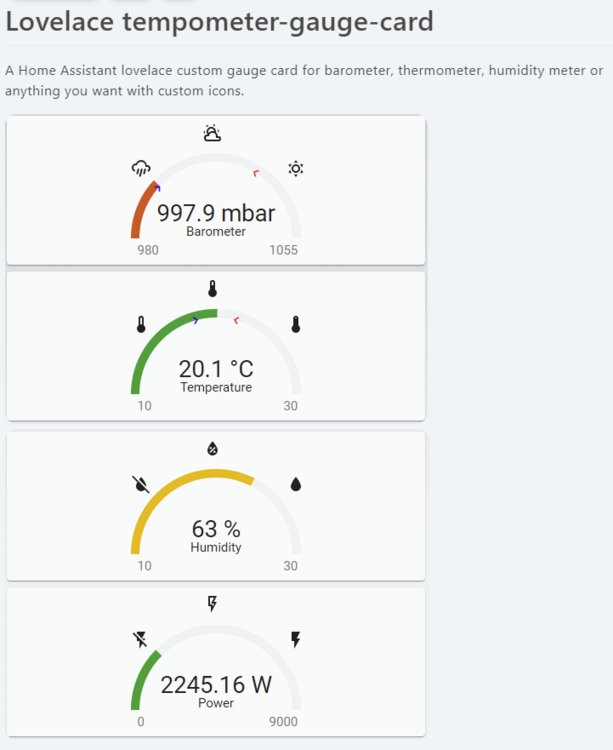The width and height of the screenshot is (613, 750).
Task: Click the filled water drop icon
Action: pos(295,484)
